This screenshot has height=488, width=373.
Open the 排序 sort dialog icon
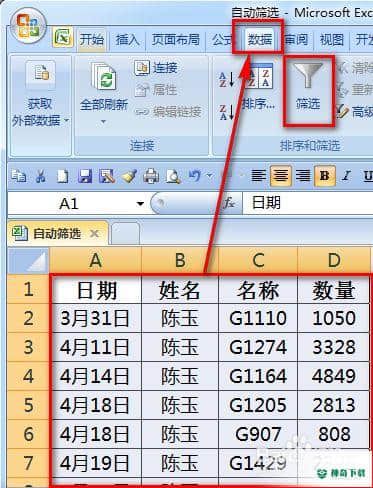point(259,87)
